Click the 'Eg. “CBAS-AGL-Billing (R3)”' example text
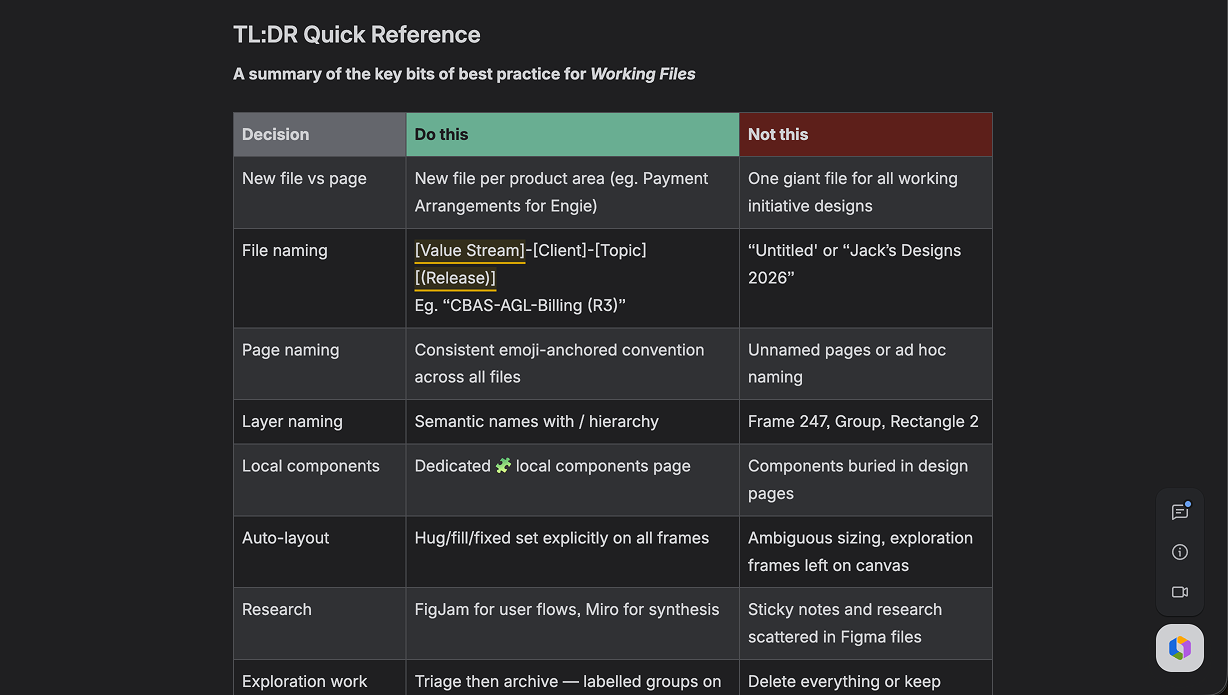1228x695 pixels. click(x=520, y=305)
